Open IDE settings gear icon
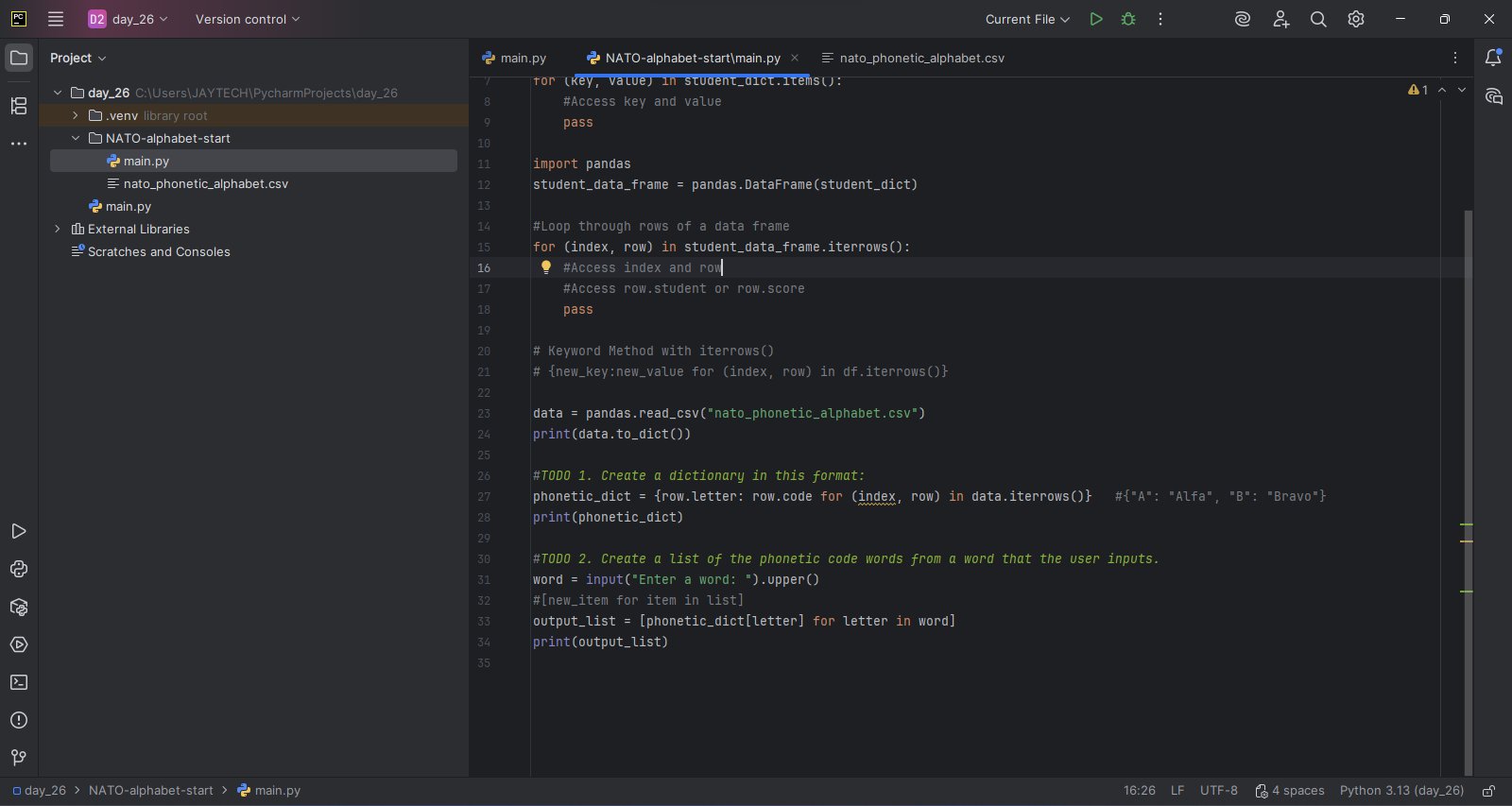1512x806 pixels. point(1356,19)
